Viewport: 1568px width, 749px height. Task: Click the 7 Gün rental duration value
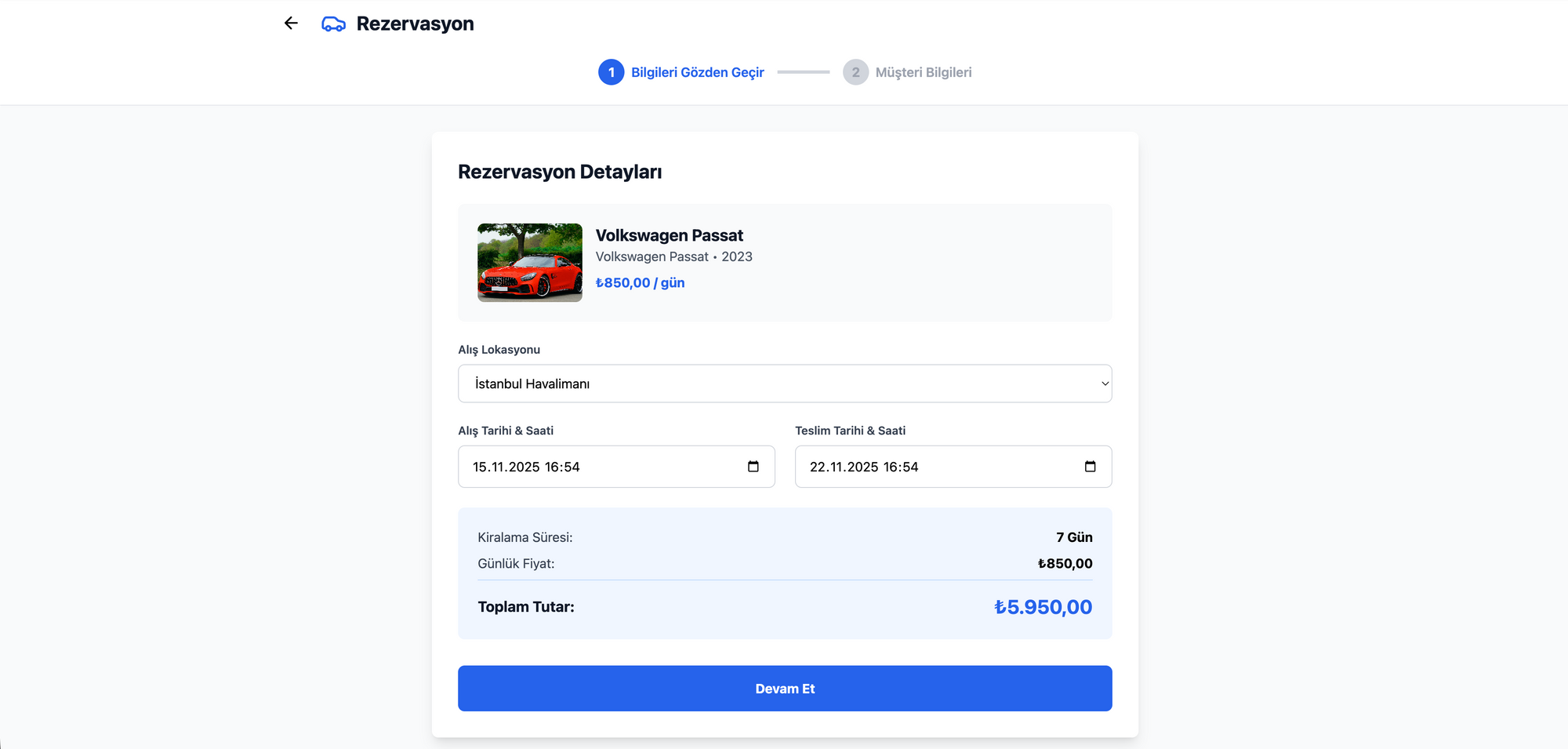pyautogui.click(x=1073, y=537)
